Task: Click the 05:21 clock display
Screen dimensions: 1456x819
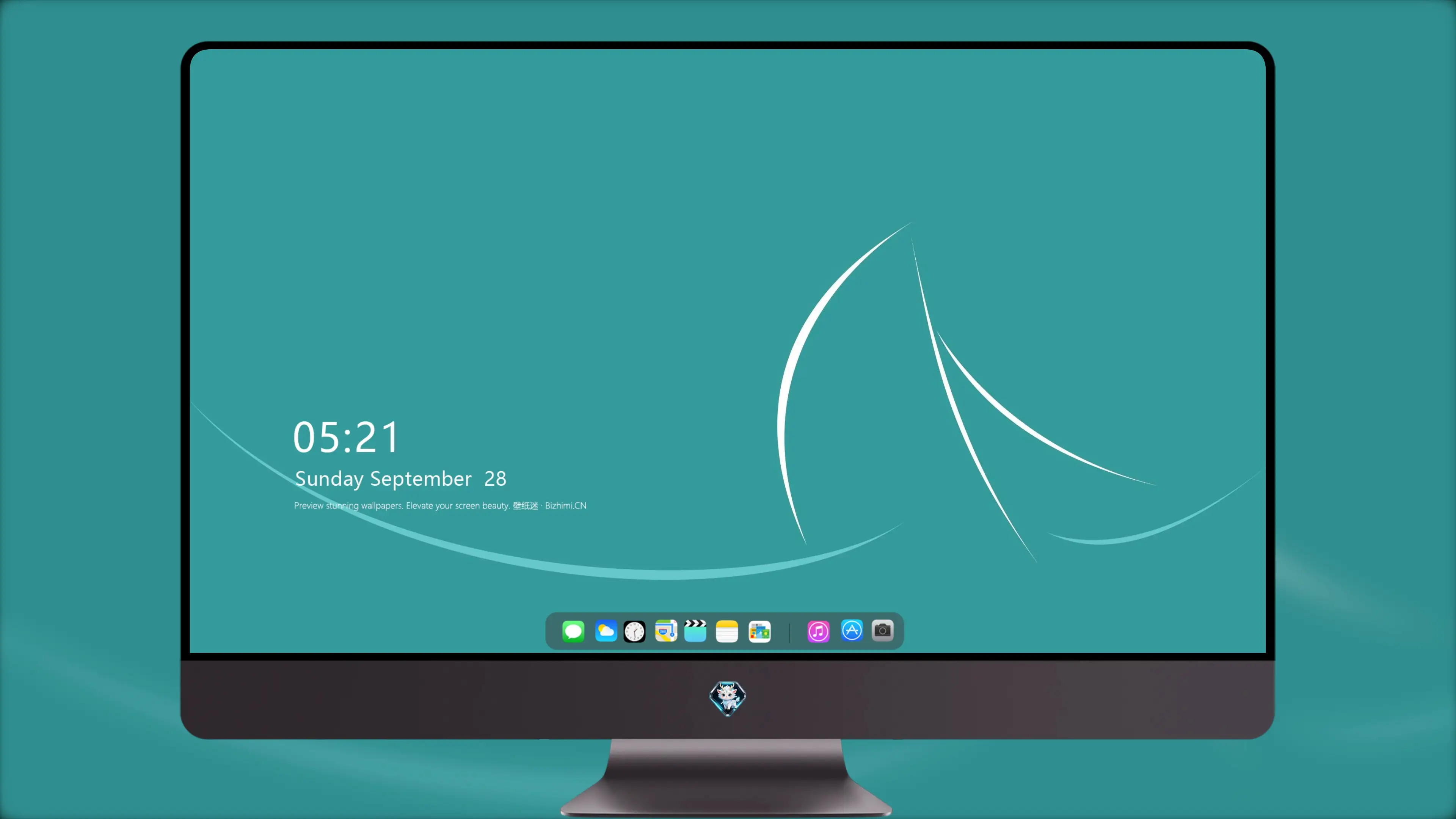Action: pyautogui.click(x=346, y=438)
